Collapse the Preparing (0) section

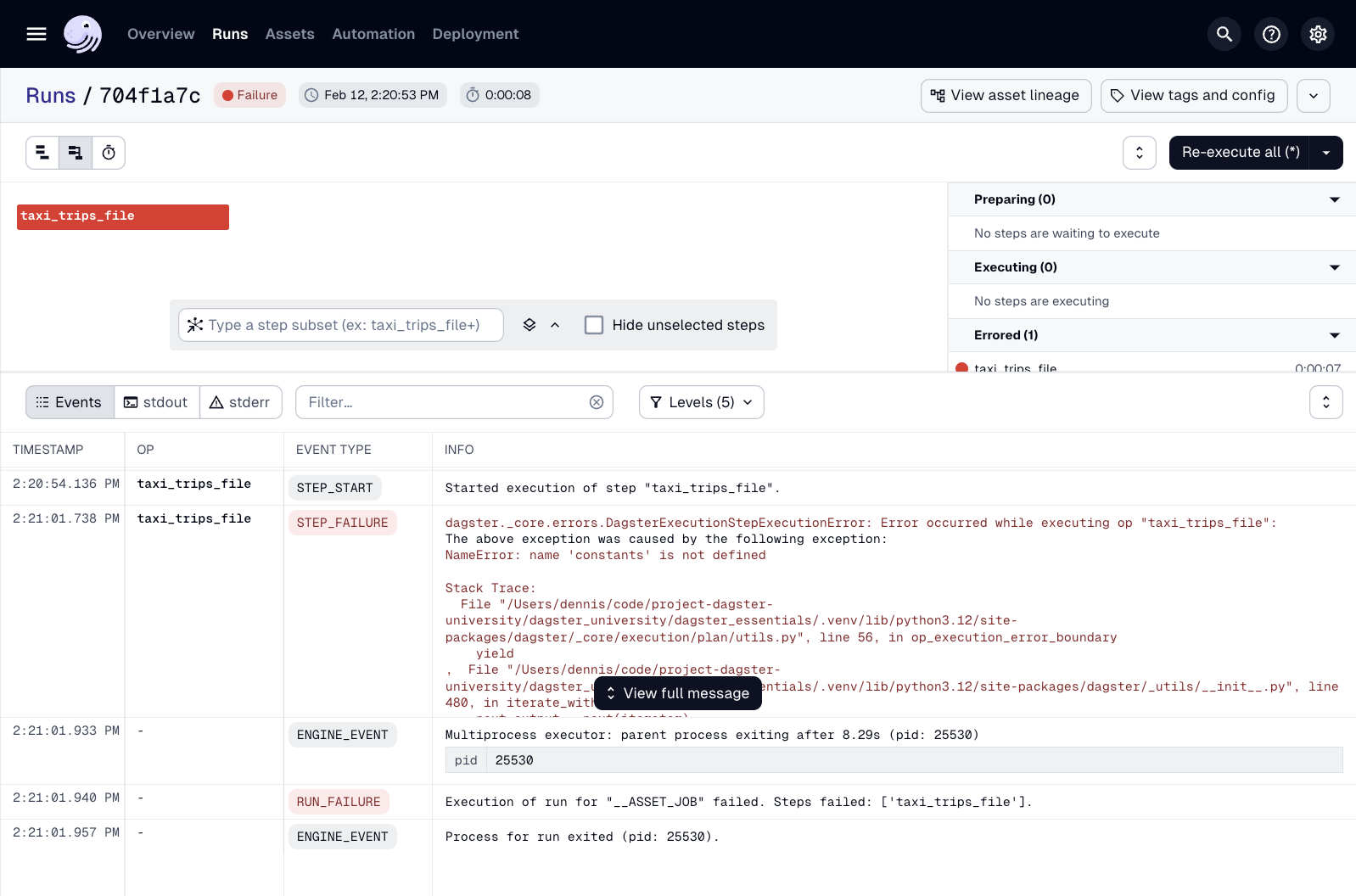(1334, 199)
